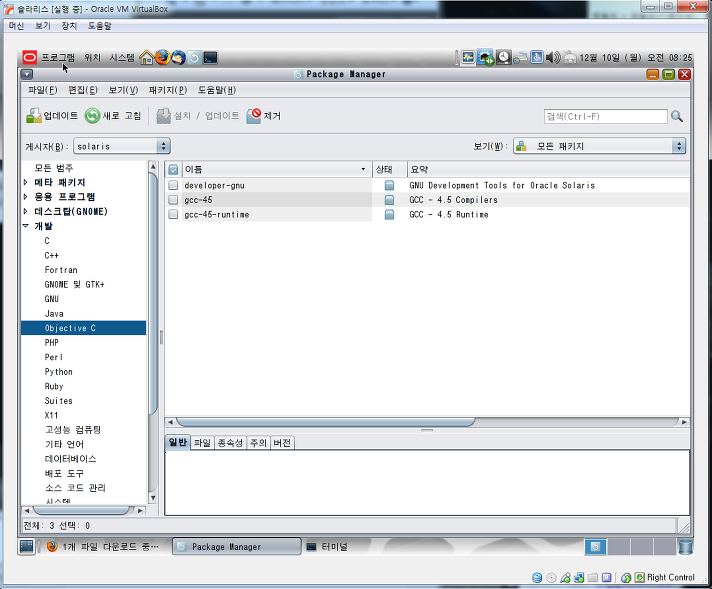Click Package Manager taskbar button

[237, 547]
